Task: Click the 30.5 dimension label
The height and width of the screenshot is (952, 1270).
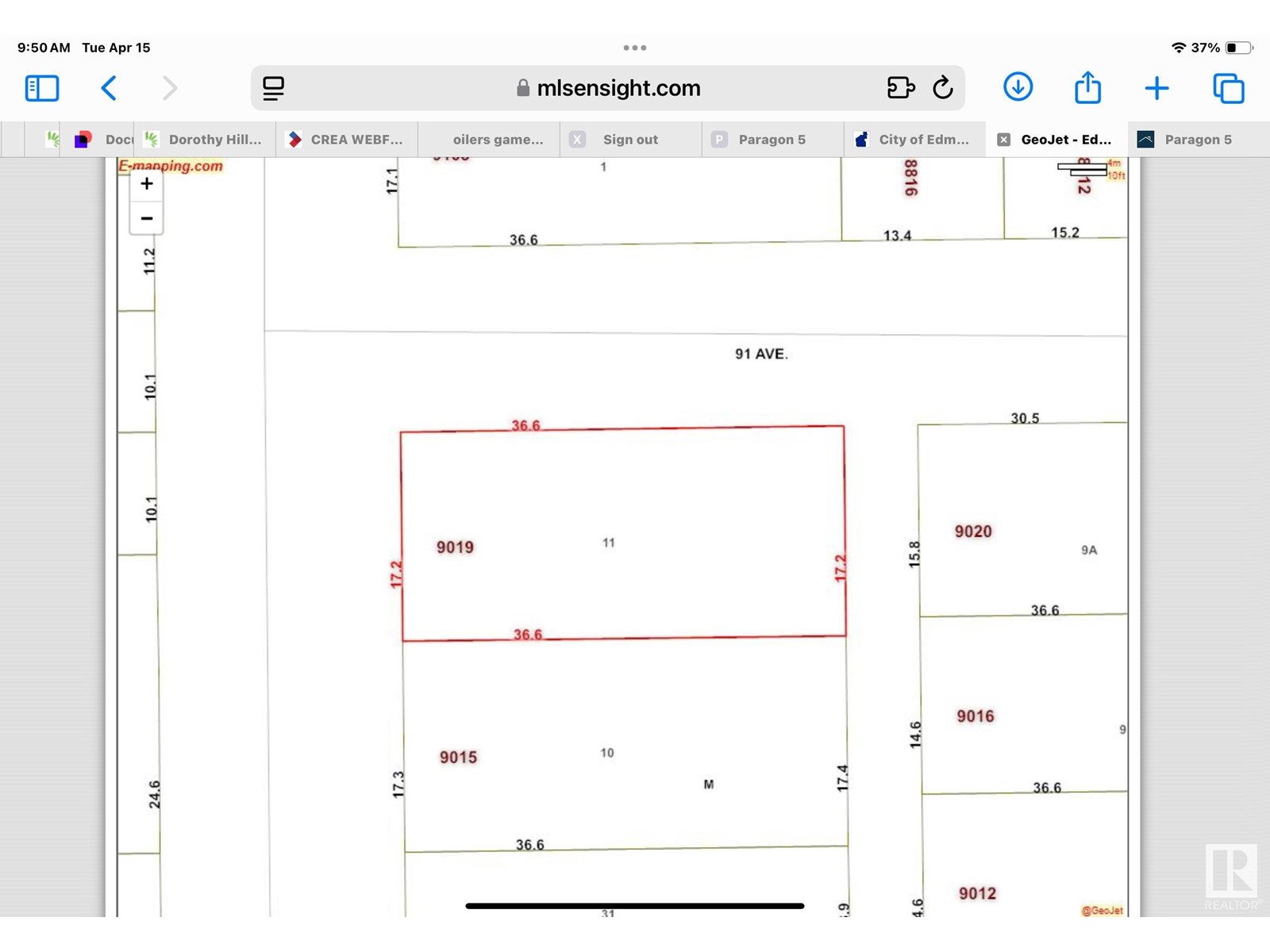Action: point(1025,418)
